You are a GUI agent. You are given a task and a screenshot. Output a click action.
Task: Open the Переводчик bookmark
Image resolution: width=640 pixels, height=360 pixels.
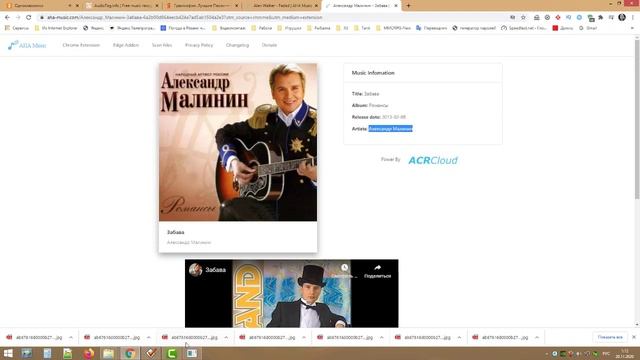pos(431,28)
